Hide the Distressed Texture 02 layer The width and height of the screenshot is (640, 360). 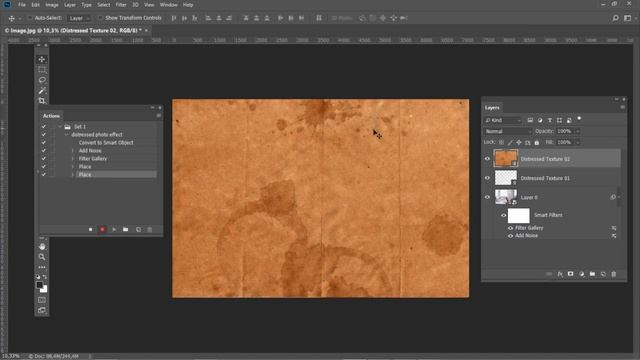487,159
